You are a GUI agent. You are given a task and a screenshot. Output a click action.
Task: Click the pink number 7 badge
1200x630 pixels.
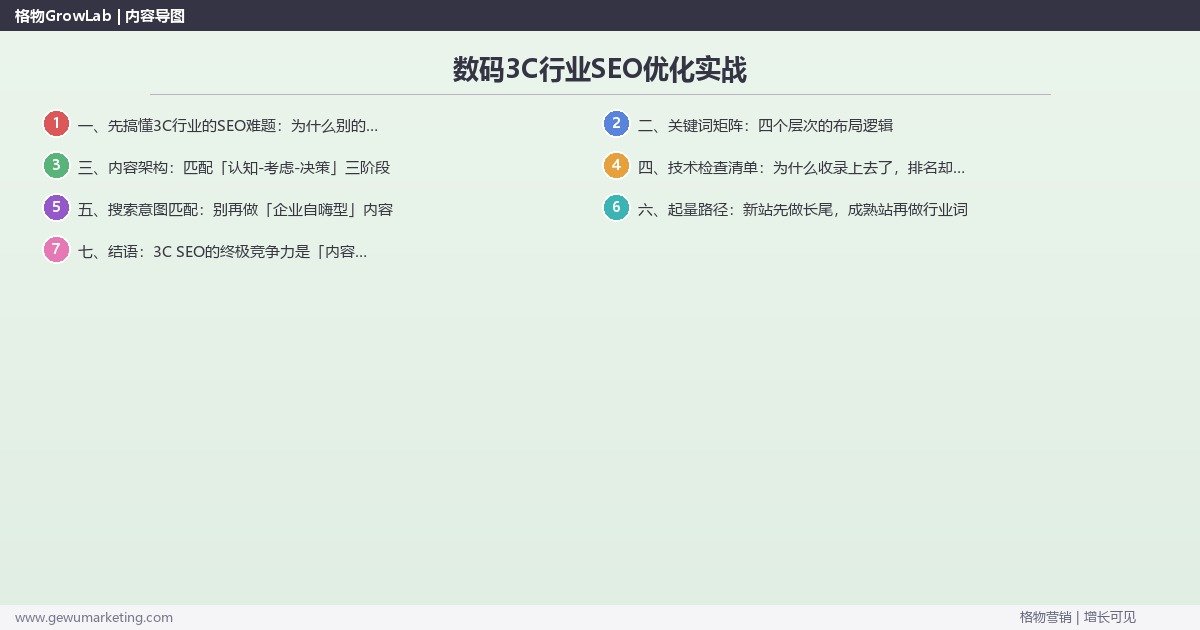[x=56, y=250]
